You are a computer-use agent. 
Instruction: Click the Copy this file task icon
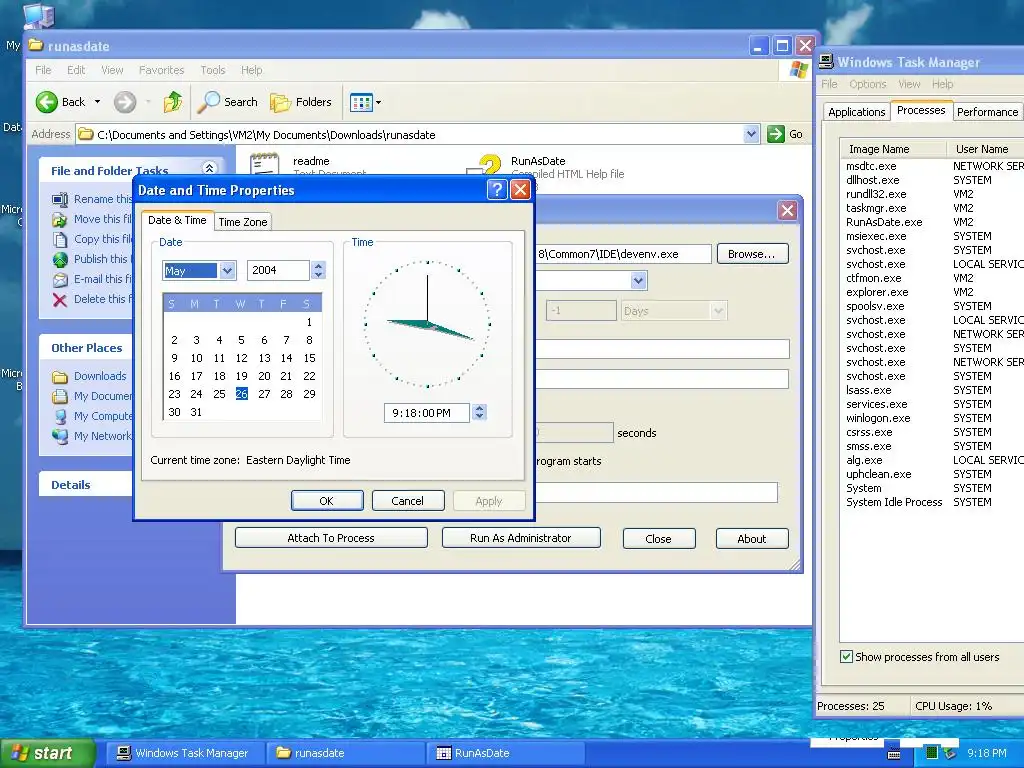[60, 239]
